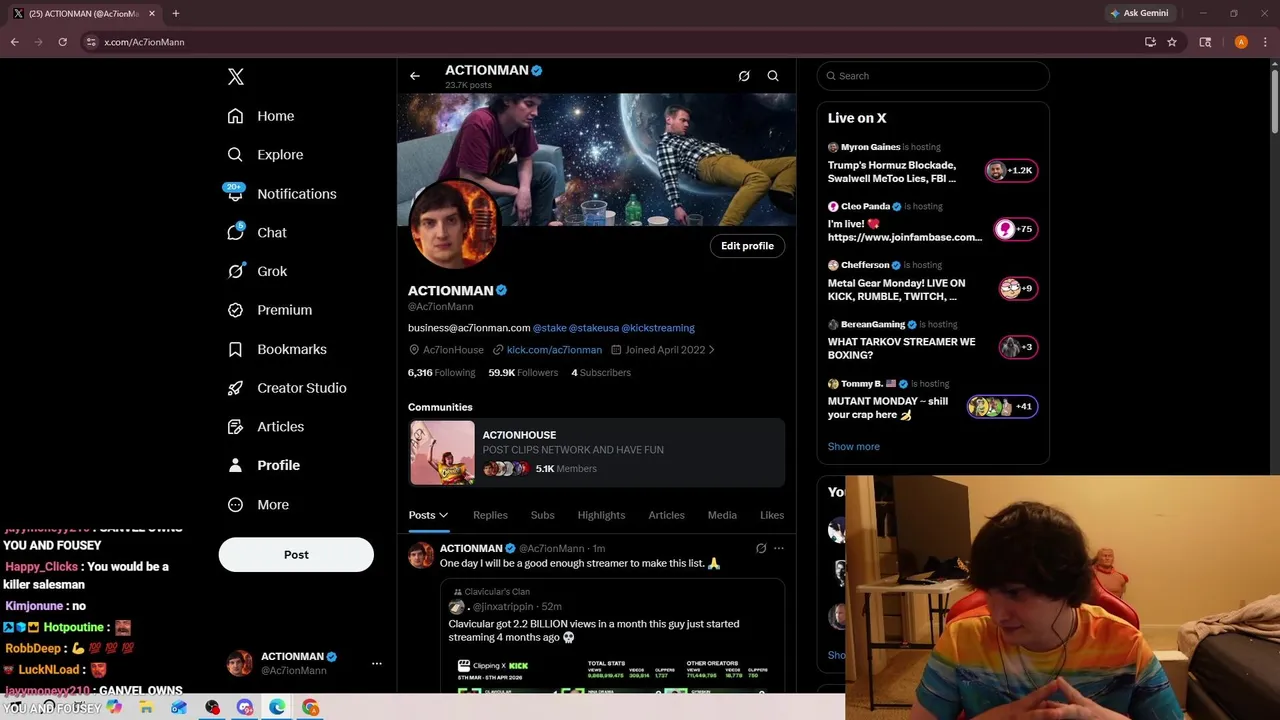Screen dimensions: 1280x720
Task: Open Grok from the sidebar
Action: 257,271
